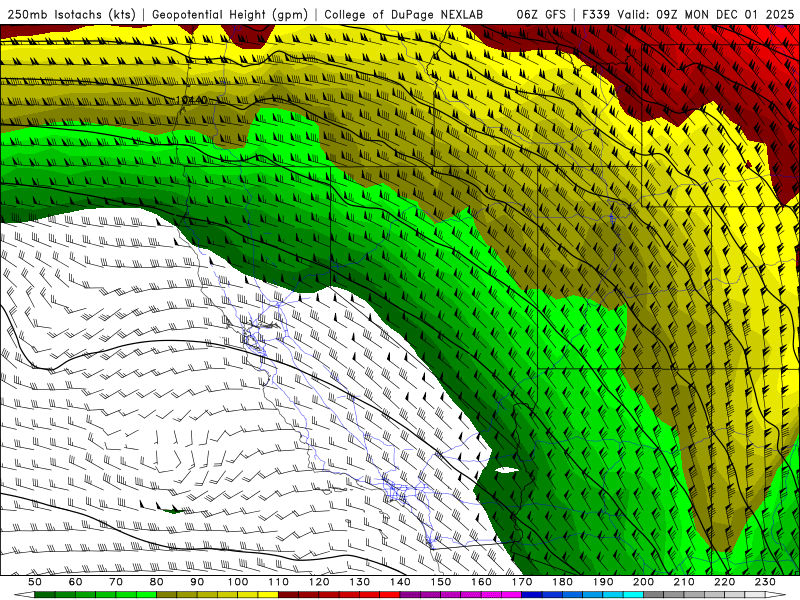Click the '140' value on color scale
800x600 pixels.
pyautogui.click(x=400, y=582)
